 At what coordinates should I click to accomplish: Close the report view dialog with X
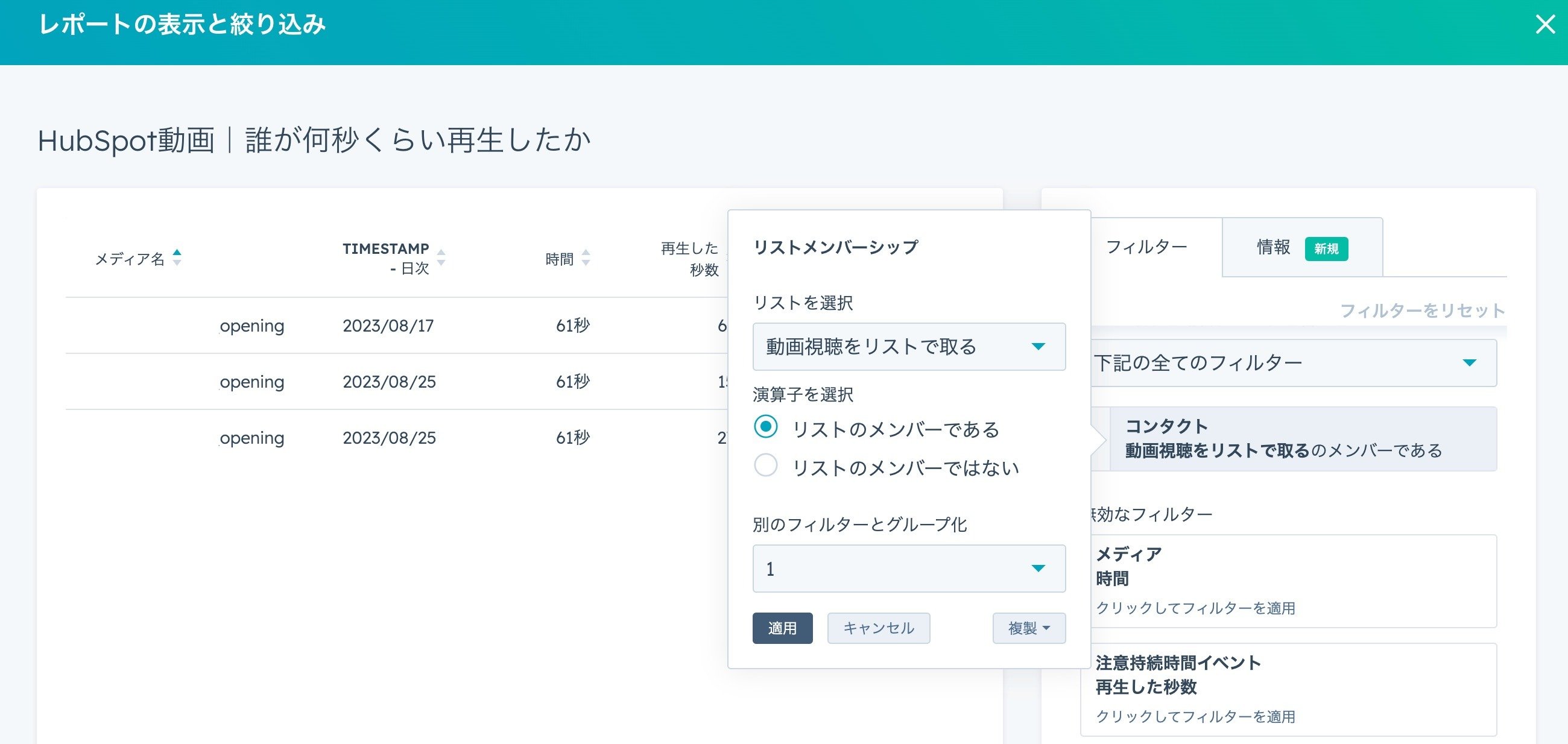[x=1545, y=24]
